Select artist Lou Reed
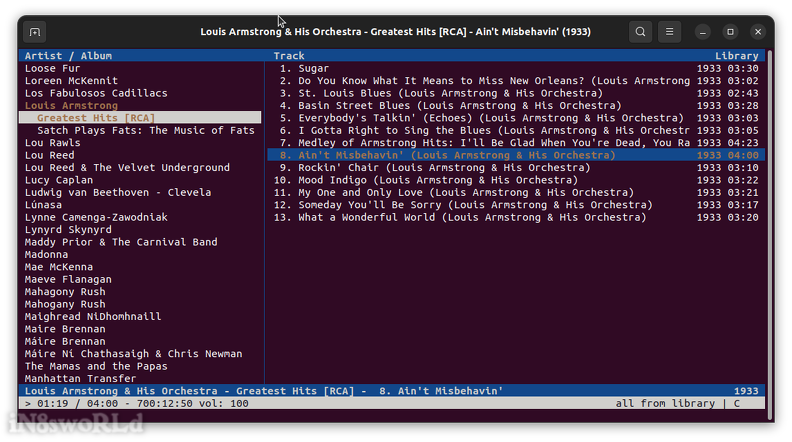This screenshot has height=442, width=792. (x=50, y=155)
